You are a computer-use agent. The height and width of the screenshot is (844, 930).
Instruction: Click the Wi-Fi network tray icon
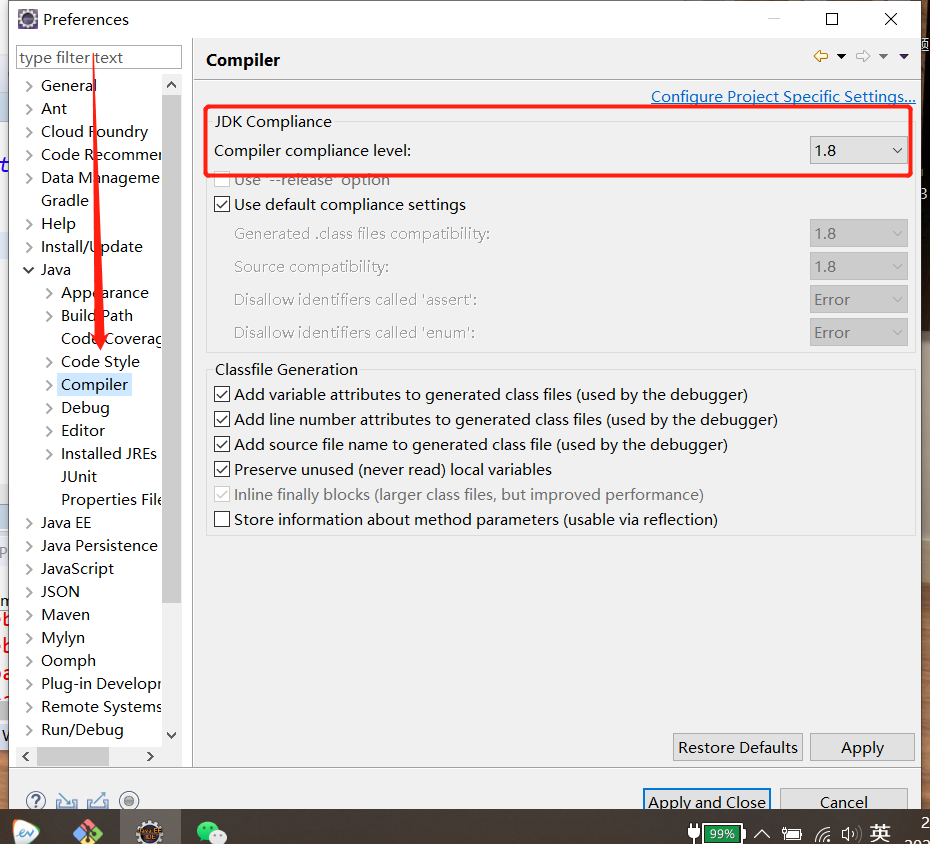tap(823, 834)
